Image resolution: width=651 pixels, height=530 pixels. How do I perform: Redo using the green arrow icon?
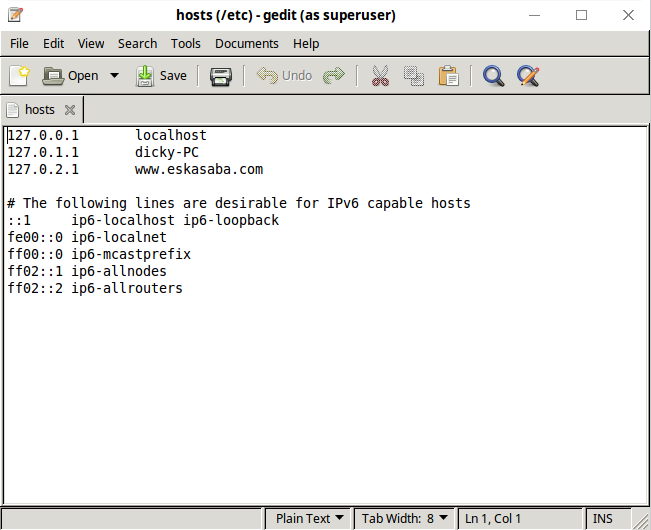pos(334,76)
